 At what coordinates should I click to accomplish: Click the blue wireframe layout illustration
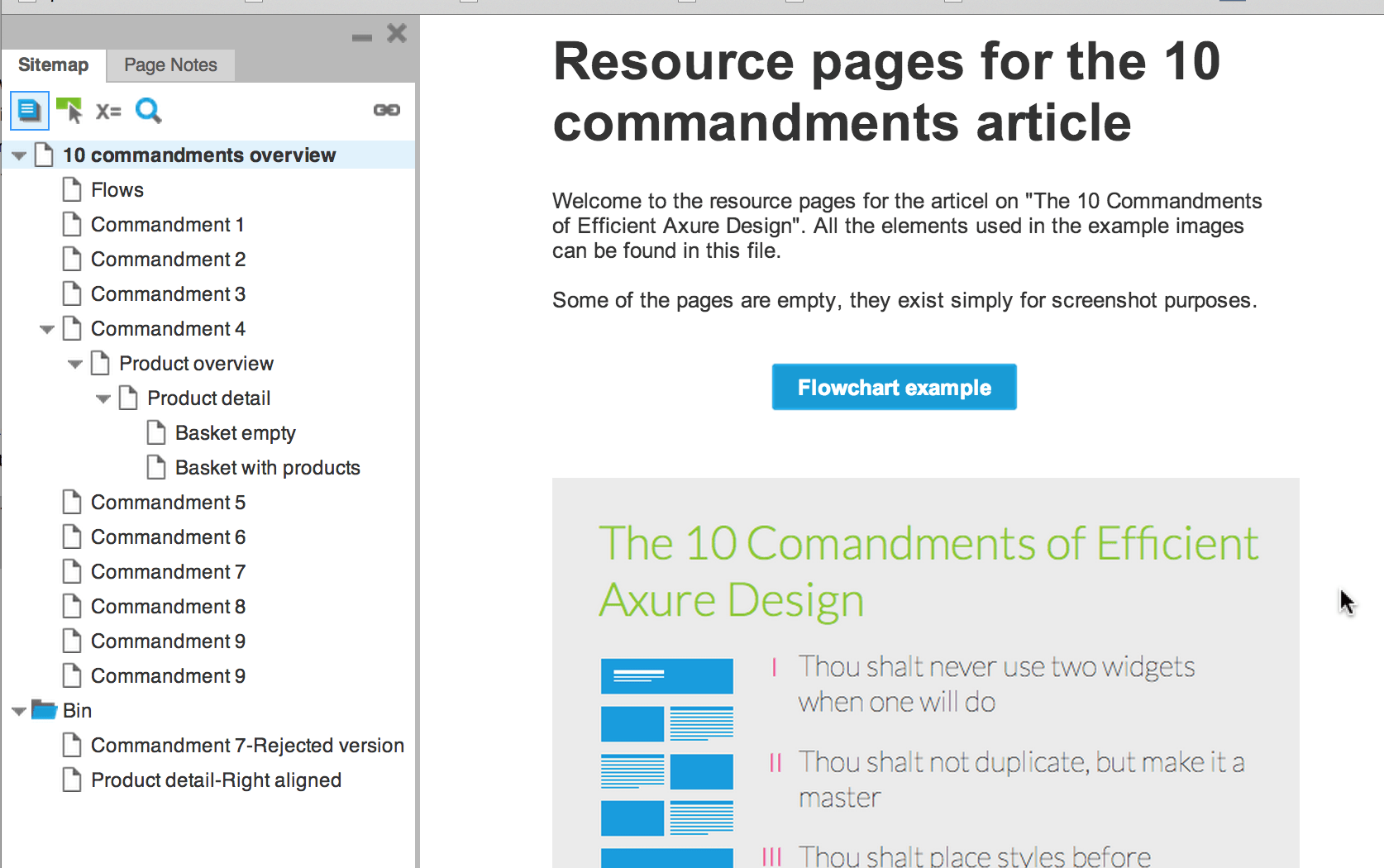tap(666, 762)
